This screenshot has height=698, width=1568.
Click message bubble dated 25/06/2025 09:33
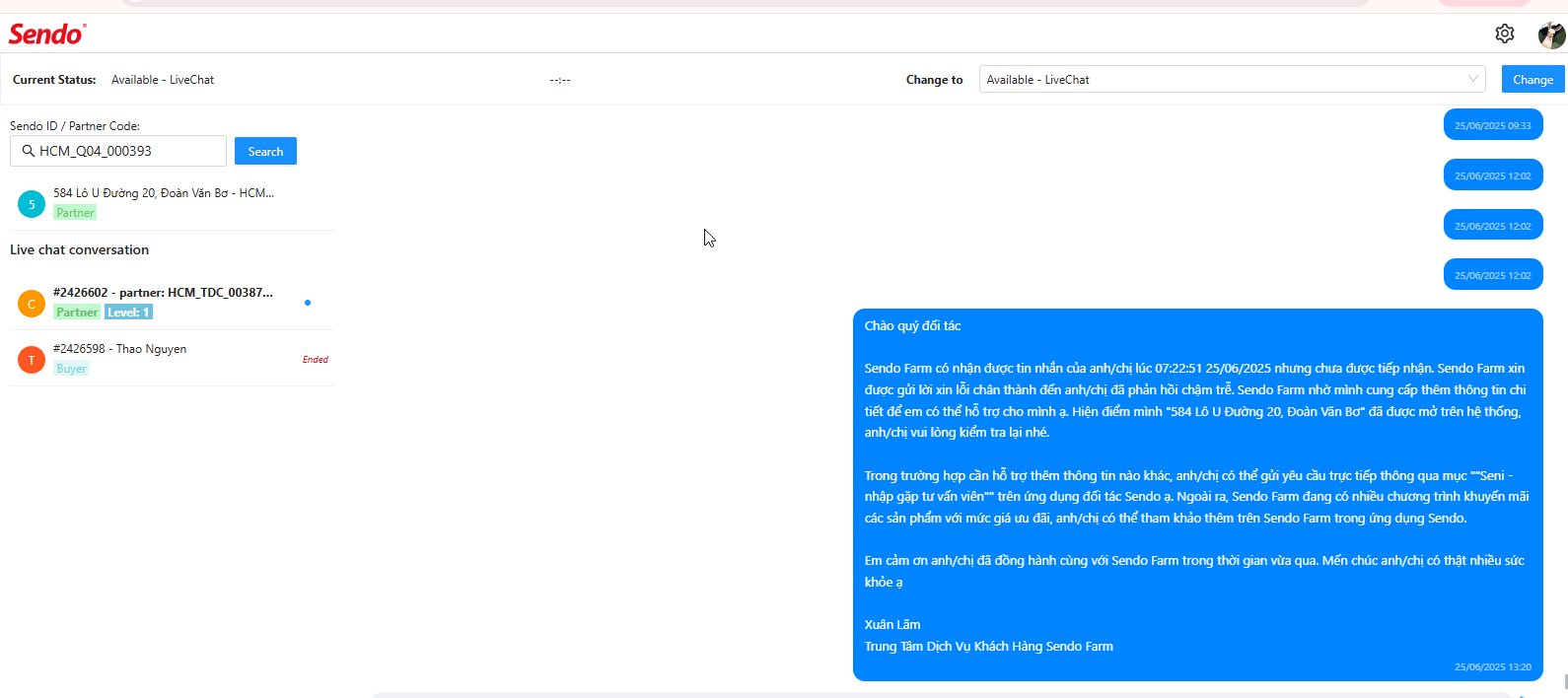1493,125
